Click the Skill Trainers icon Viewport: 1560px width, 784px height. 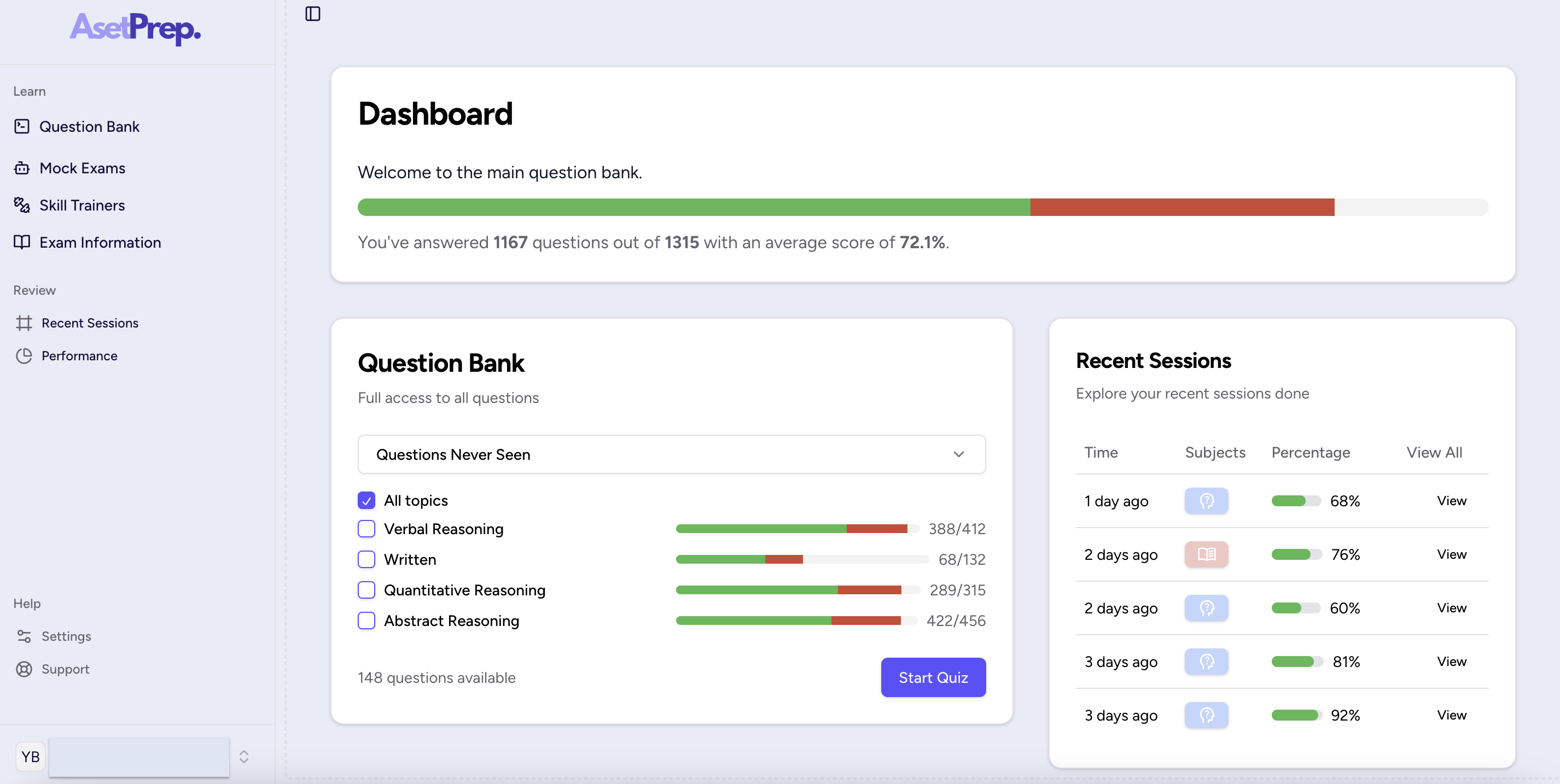point(22,204)
